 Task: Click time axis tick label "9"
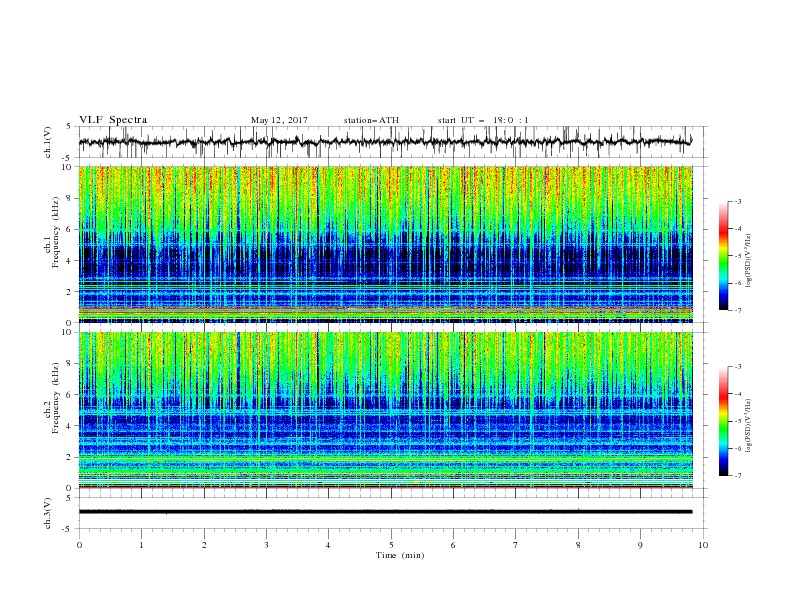tap(640, 545)
